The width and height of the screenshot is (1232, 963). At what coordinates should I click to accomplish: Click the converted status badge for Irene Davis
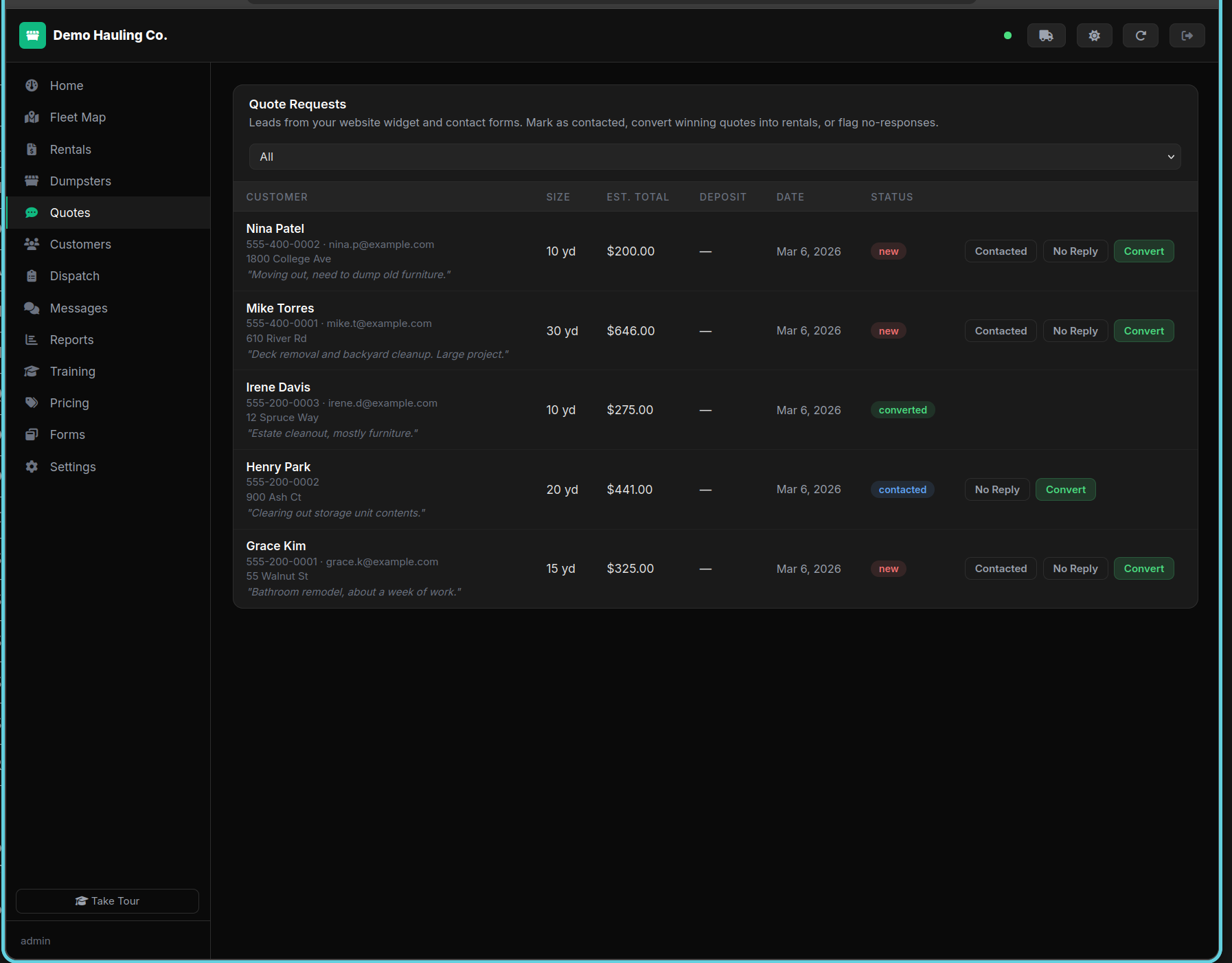tap(902, 410)
